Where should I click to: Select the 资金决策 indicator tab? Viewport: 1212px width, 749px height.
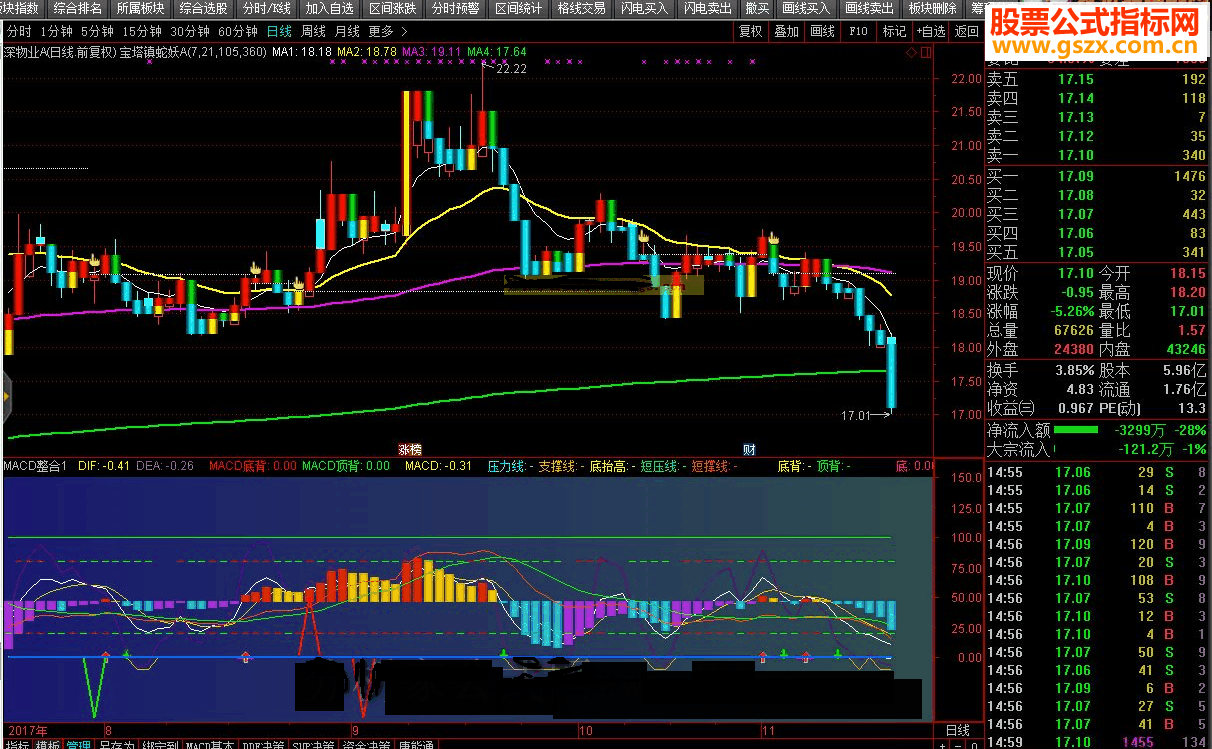[x=366, y=744]
